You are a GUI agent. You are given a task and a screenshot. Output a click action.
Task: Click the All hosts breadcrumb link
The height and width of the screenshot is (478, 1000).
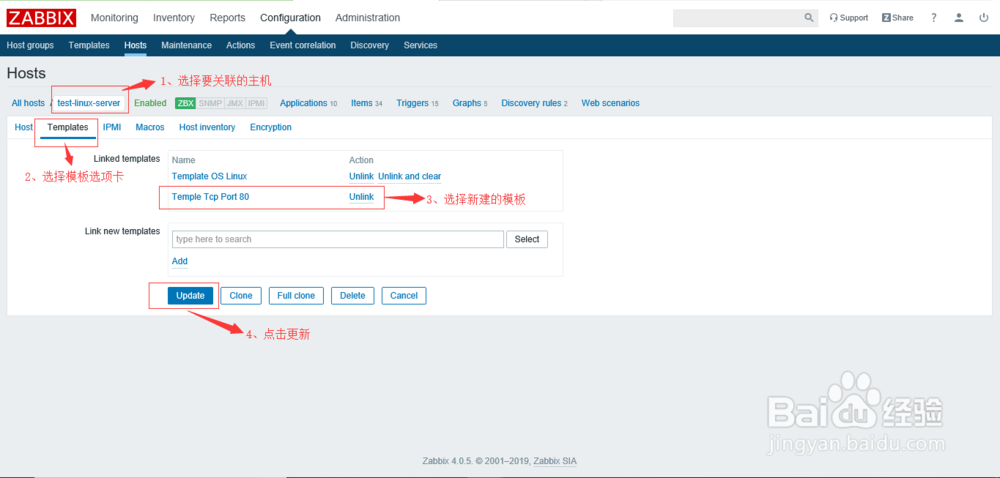[x=28, y=103]
